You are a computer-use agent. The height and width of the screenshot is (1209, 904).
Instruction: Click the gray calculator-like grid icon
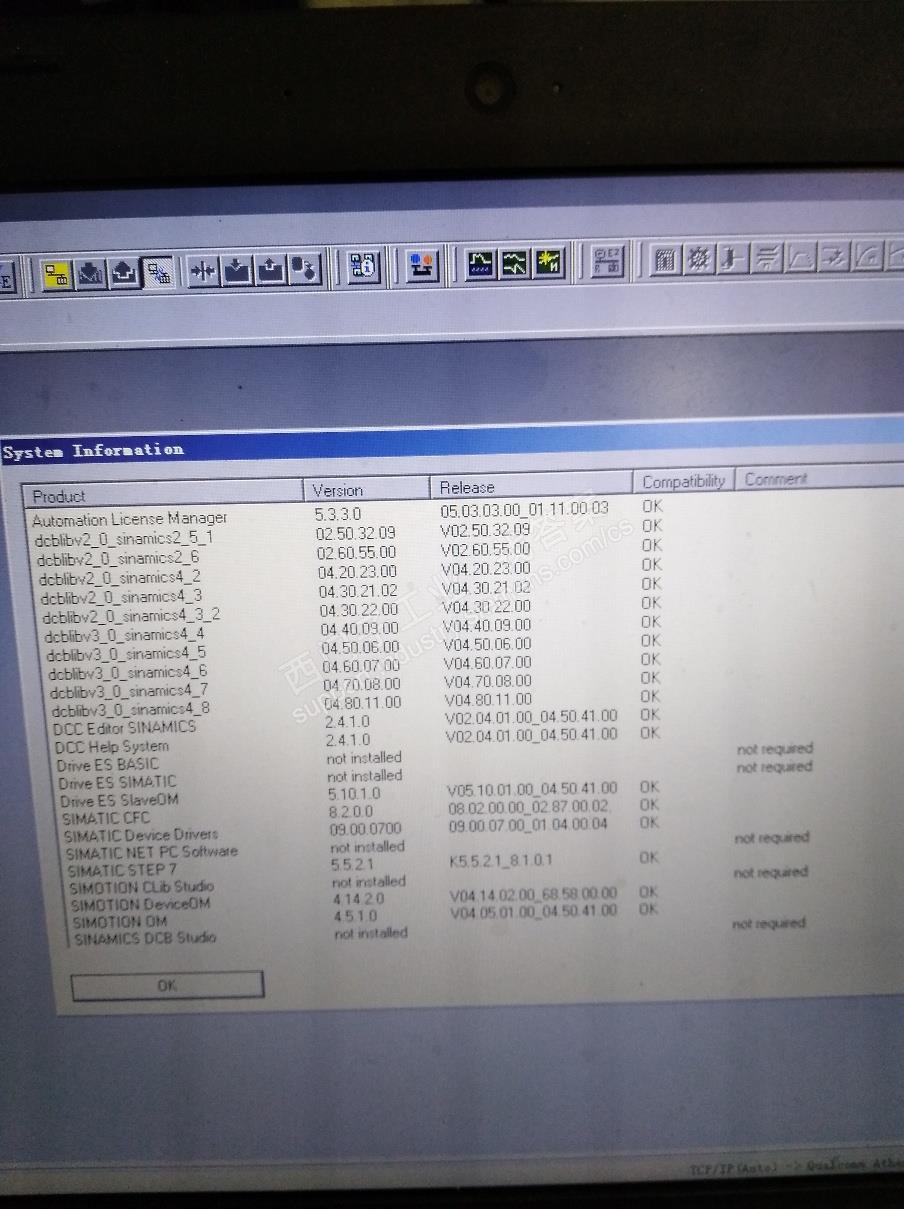coord(665,261)
